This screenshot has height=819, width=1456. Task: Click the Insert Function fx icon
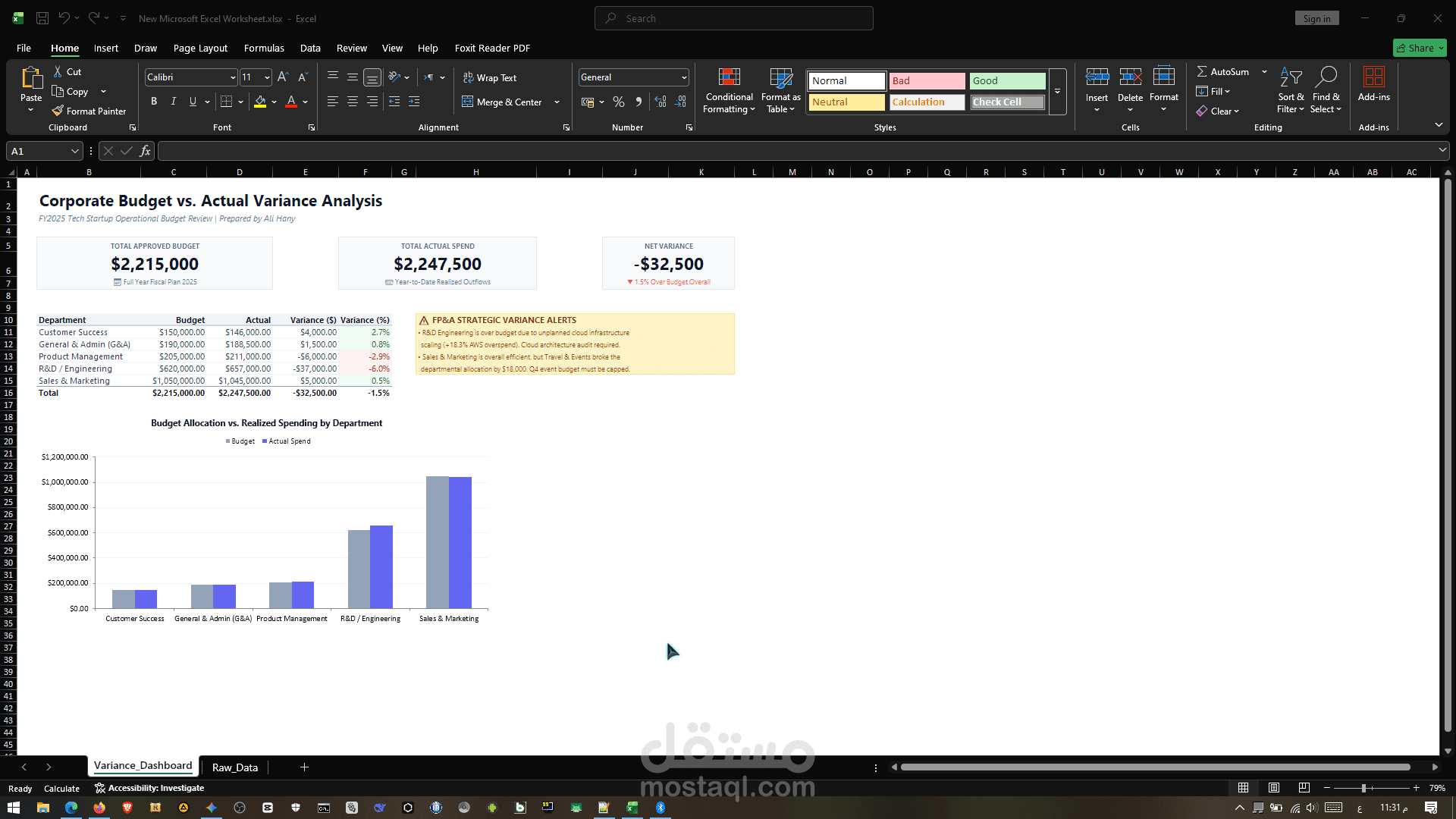[145, 151]
